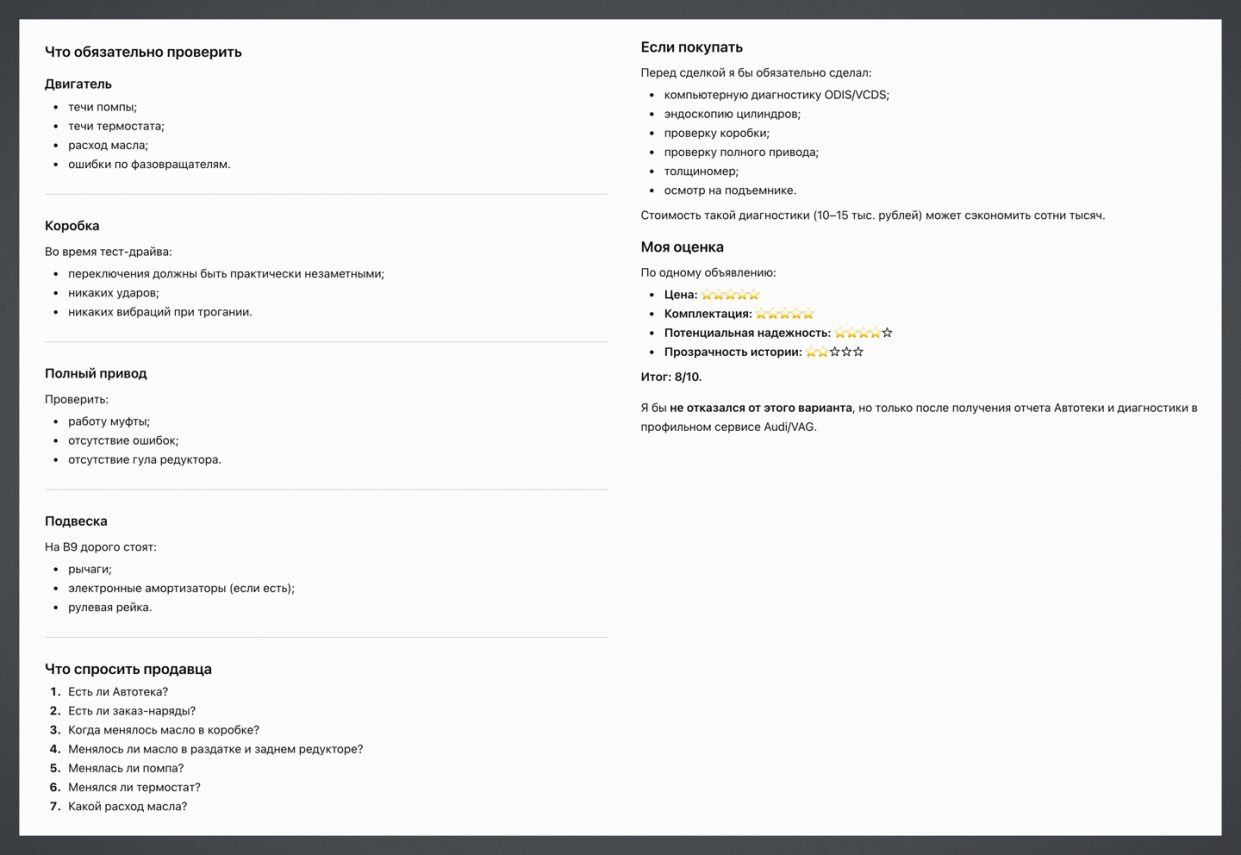Click the Если покупать heading

pos(692,47)
